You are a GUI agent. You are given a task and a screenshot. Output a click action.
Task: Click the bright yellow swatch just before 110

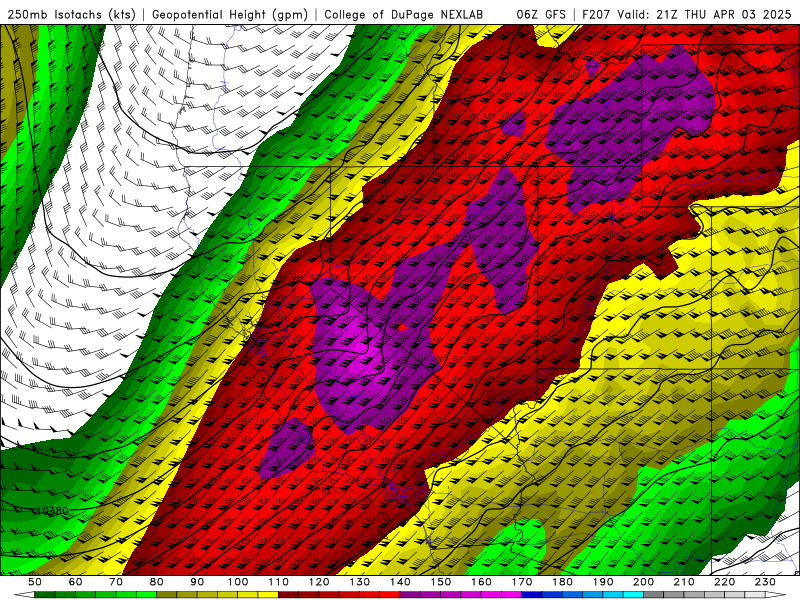[268, 595]
